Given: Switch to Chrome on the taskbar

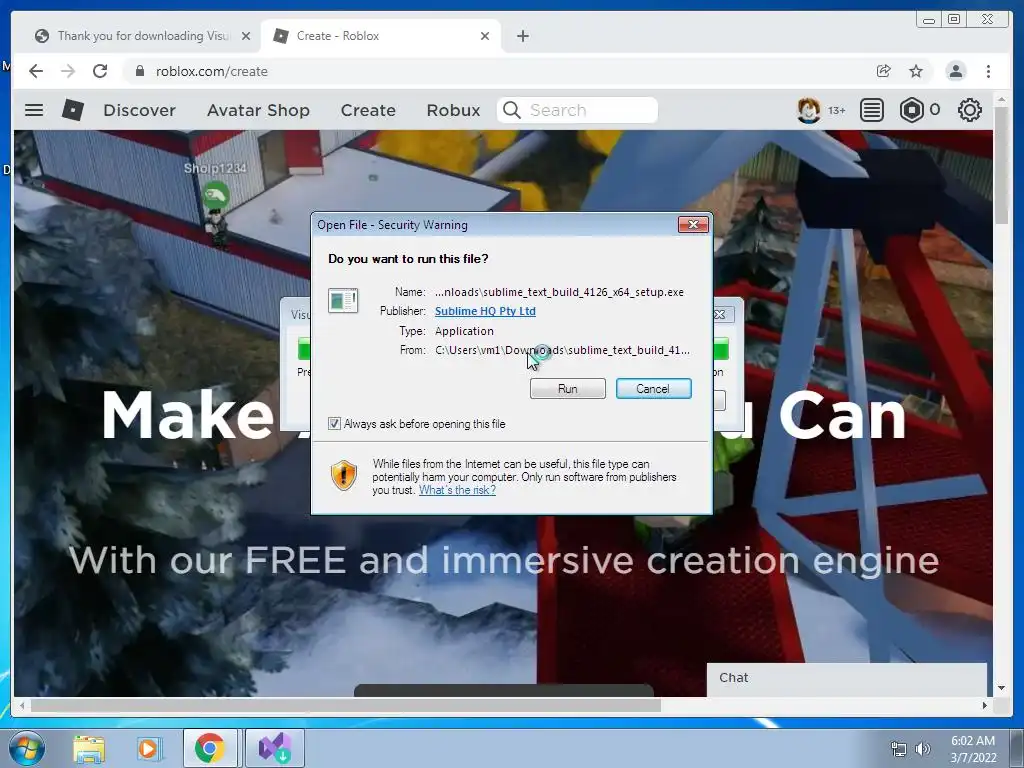Looking at the screenshot, I should (x=210, y=748).
